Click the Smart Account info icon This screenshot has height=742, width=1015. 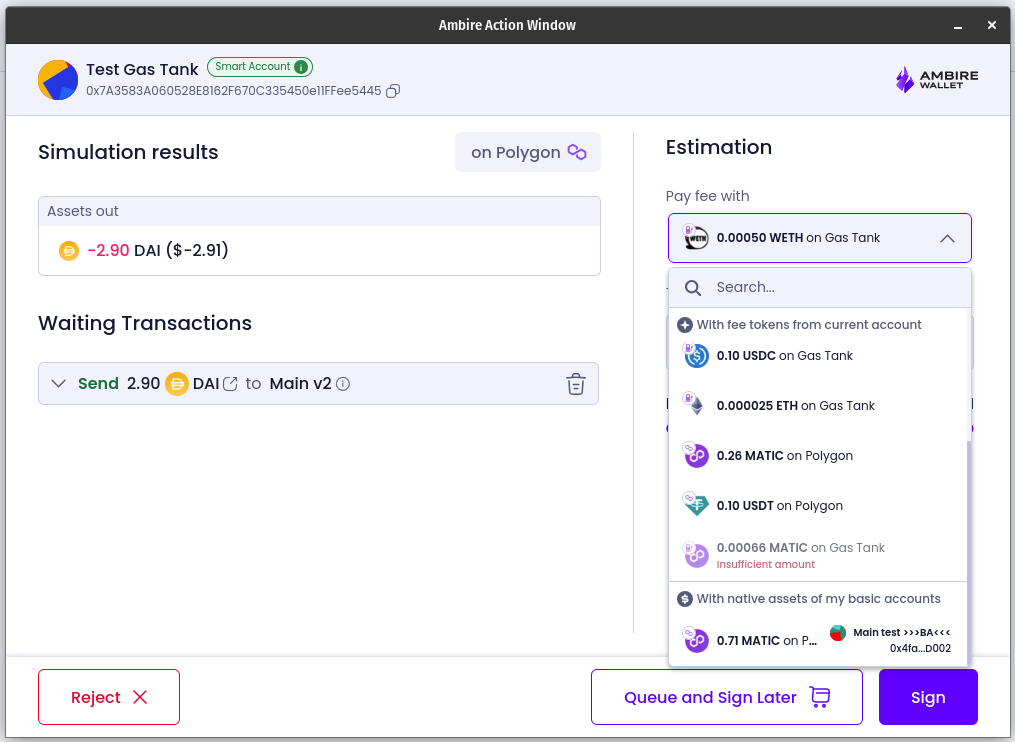click(x=301, y=67)
